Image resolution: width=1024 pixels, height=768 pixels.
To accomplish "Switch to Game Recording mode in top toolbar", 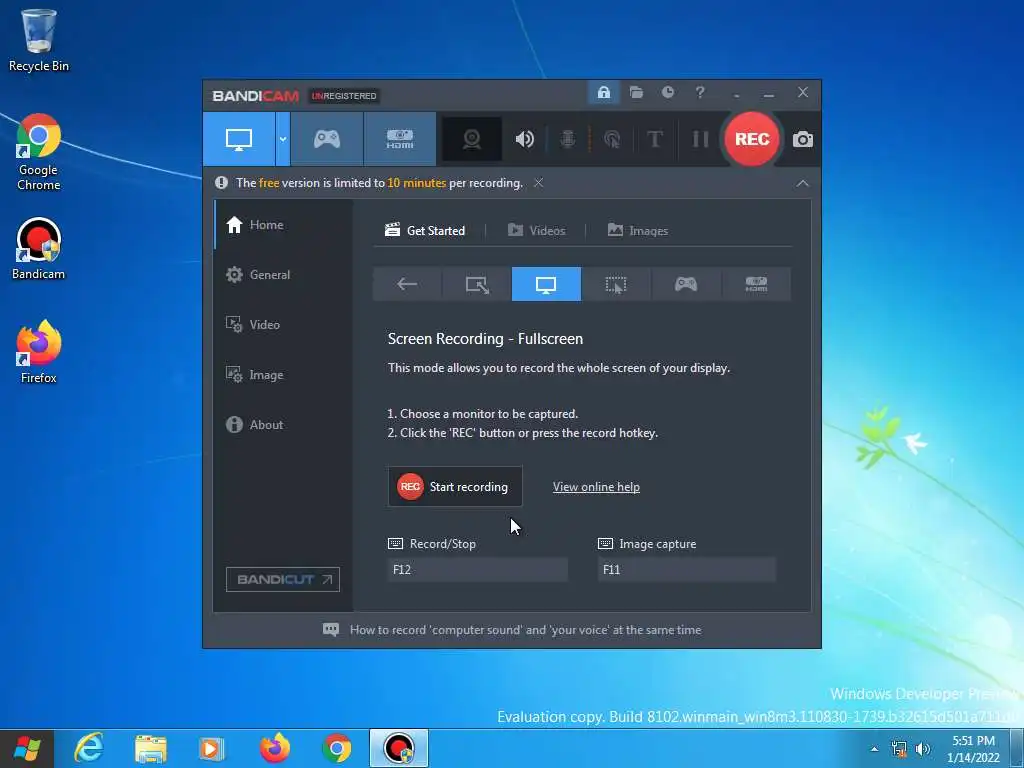I will point(327,139).
